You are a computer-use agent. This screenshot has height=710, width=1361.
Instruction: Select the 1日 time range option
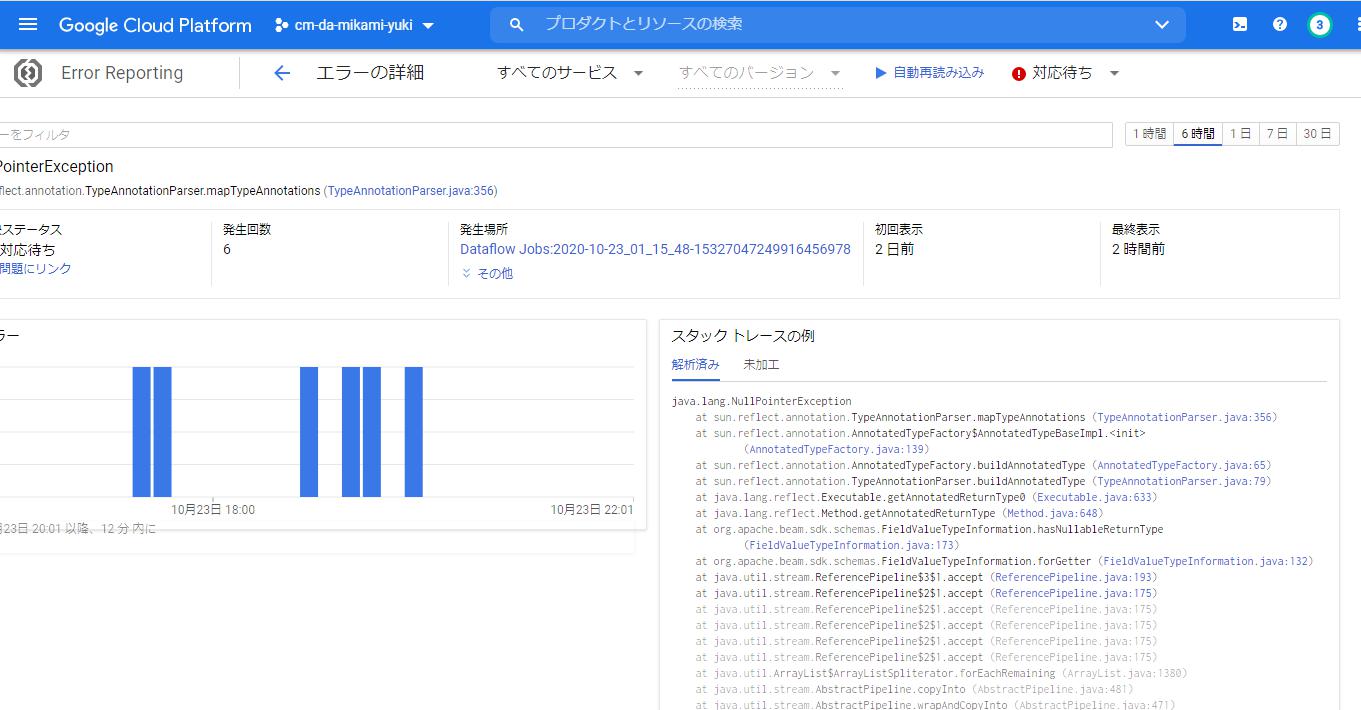pos(1240,133)
